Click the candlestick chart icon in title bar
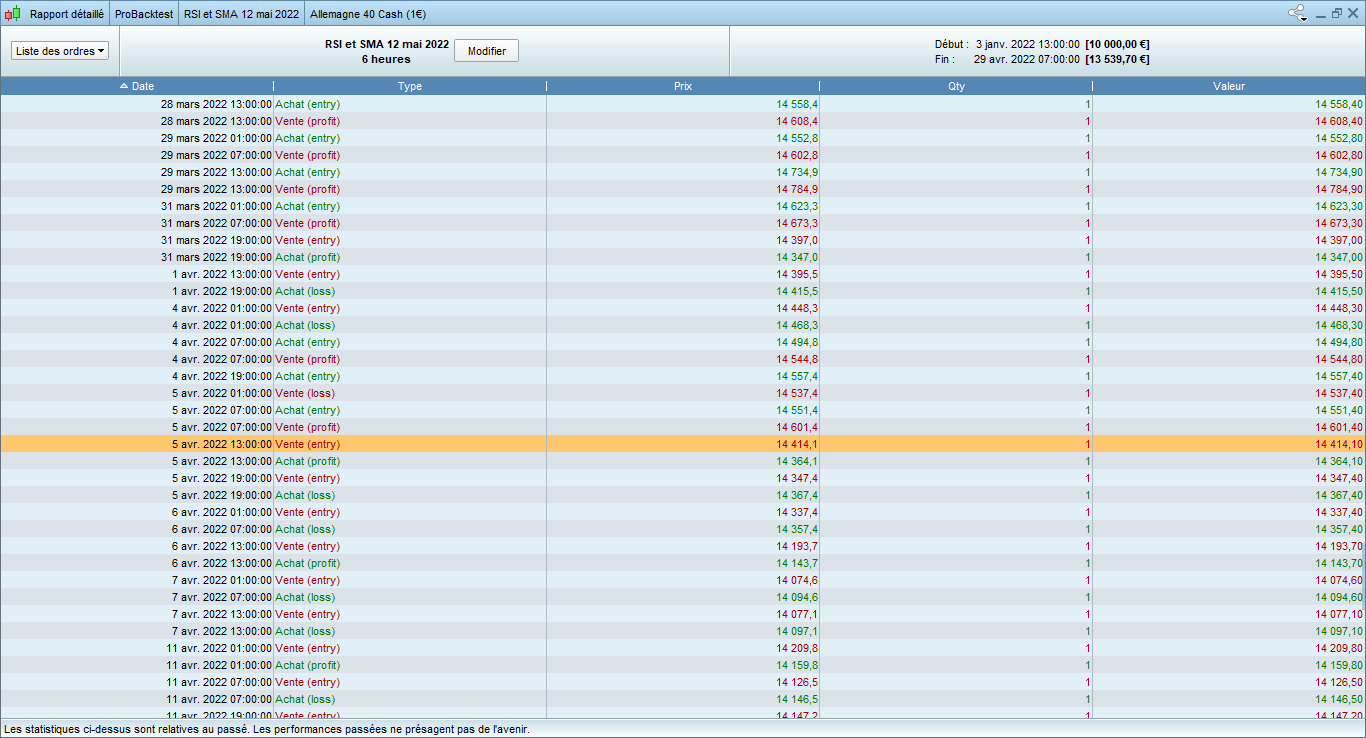The image size is (1366, 738). tap(13, 14)
